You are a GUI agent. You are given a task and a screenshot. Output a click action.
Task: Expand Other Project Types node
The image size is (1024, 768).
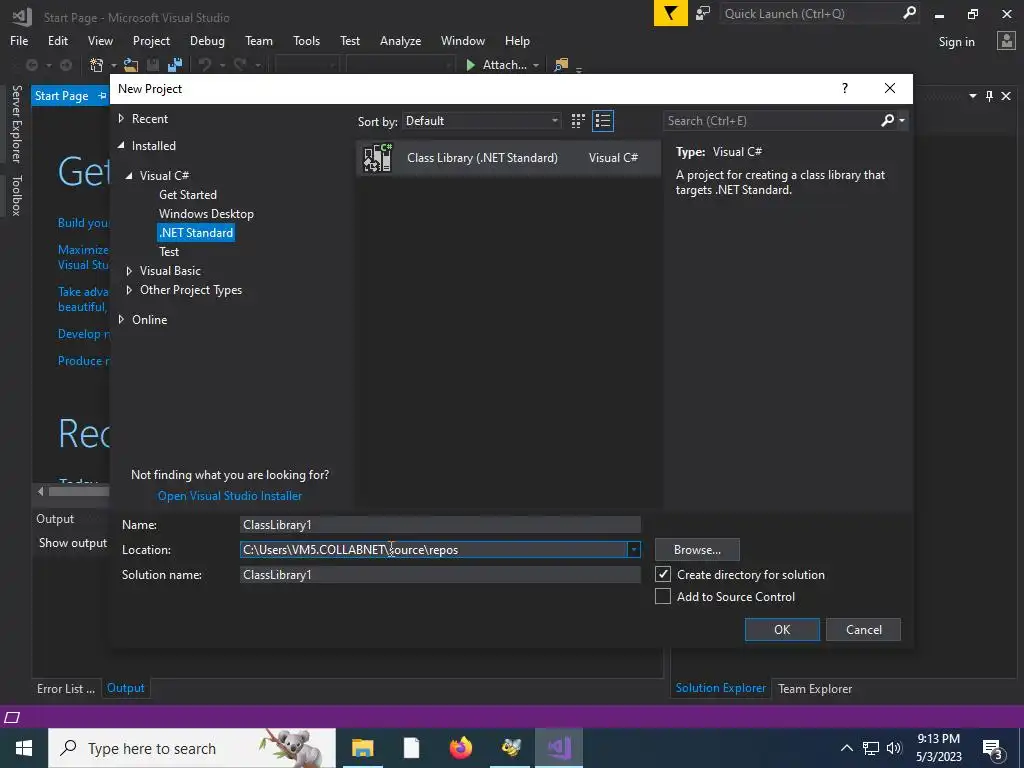(129, 290)
